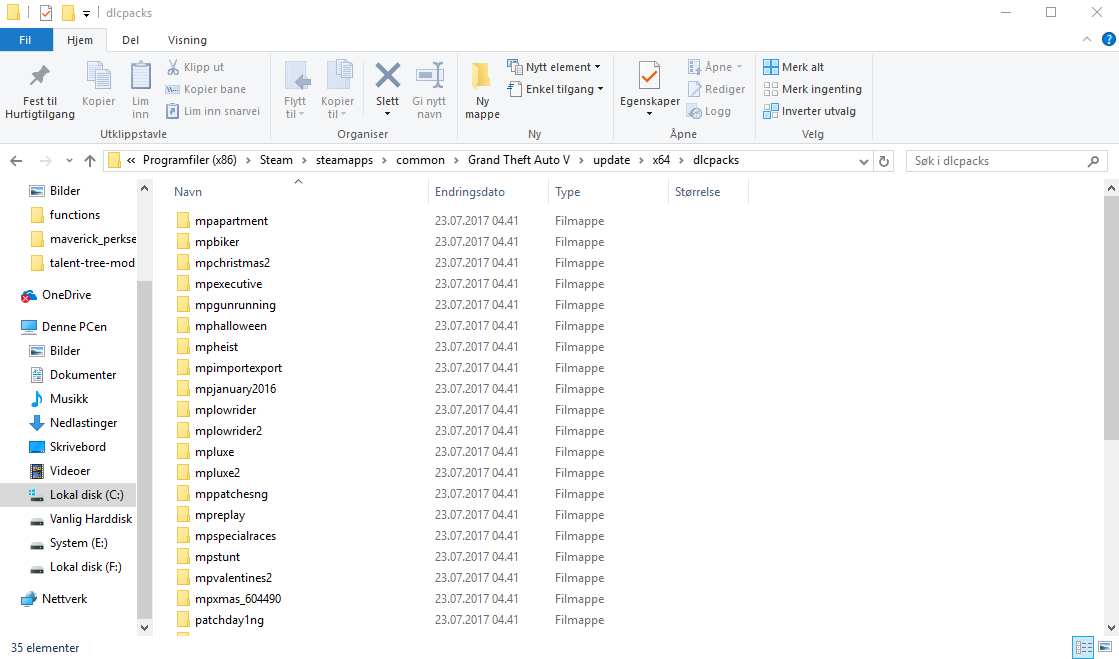The width and height of the screenshot is (1119, 659).
Task: Navigate to update breadcrumb
Action: [612, 161]
